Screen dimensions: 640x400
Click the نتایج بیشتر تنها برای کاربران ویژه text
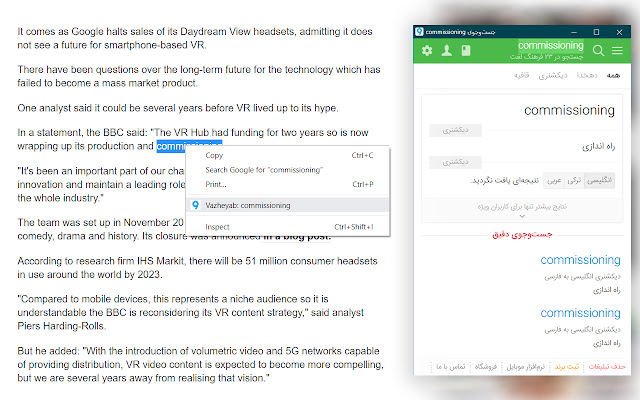point(522,207)
